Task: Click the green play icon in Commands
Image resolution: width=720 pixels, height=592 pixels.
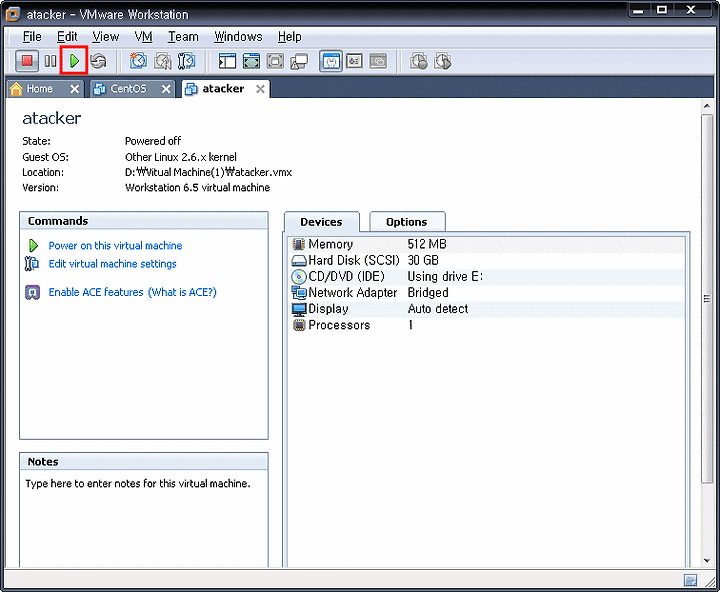Action: [x=33, y=245]
